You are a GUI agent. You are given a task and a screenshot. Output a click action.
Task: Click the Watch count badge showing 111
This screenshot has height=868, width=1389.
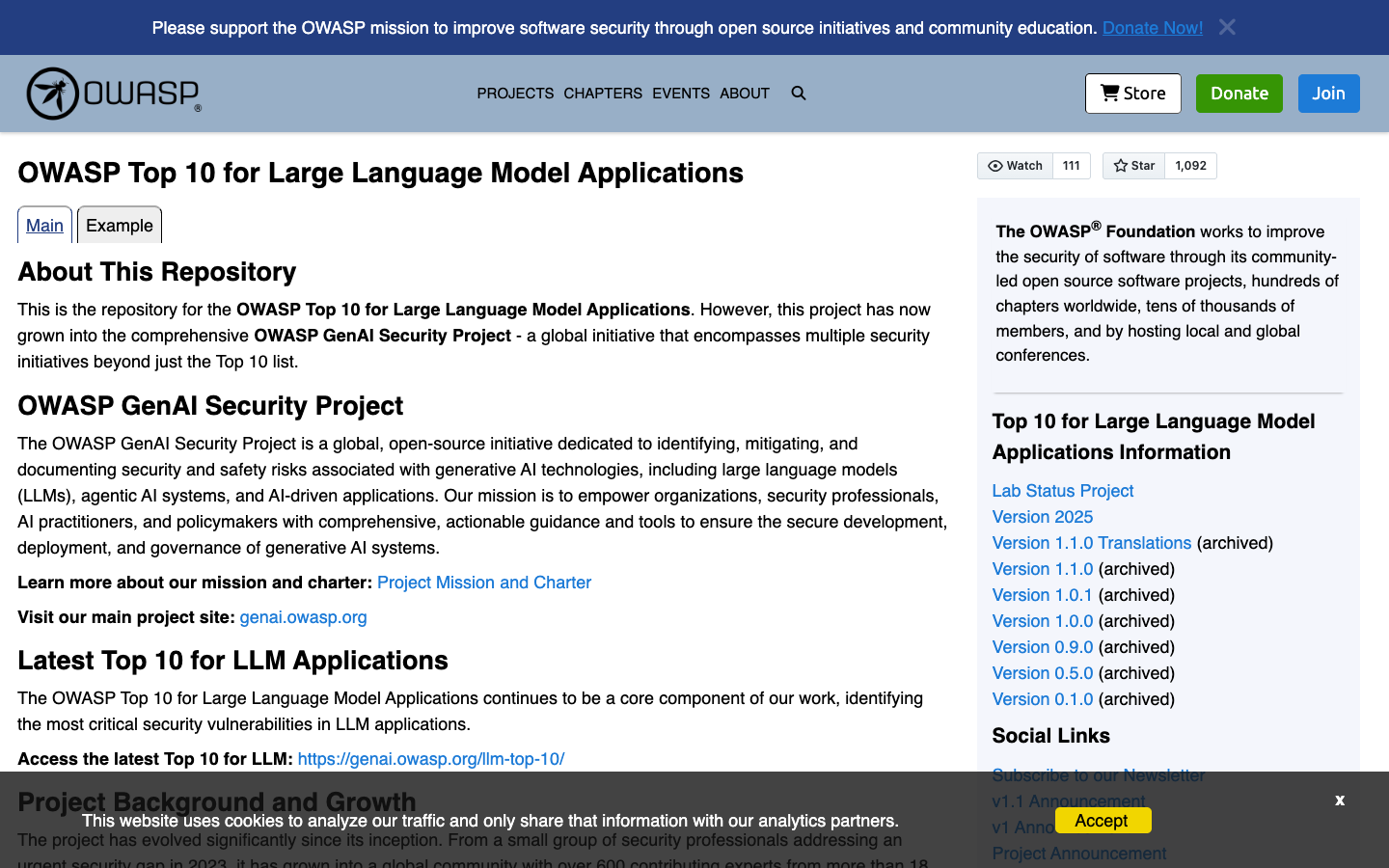1071,165
